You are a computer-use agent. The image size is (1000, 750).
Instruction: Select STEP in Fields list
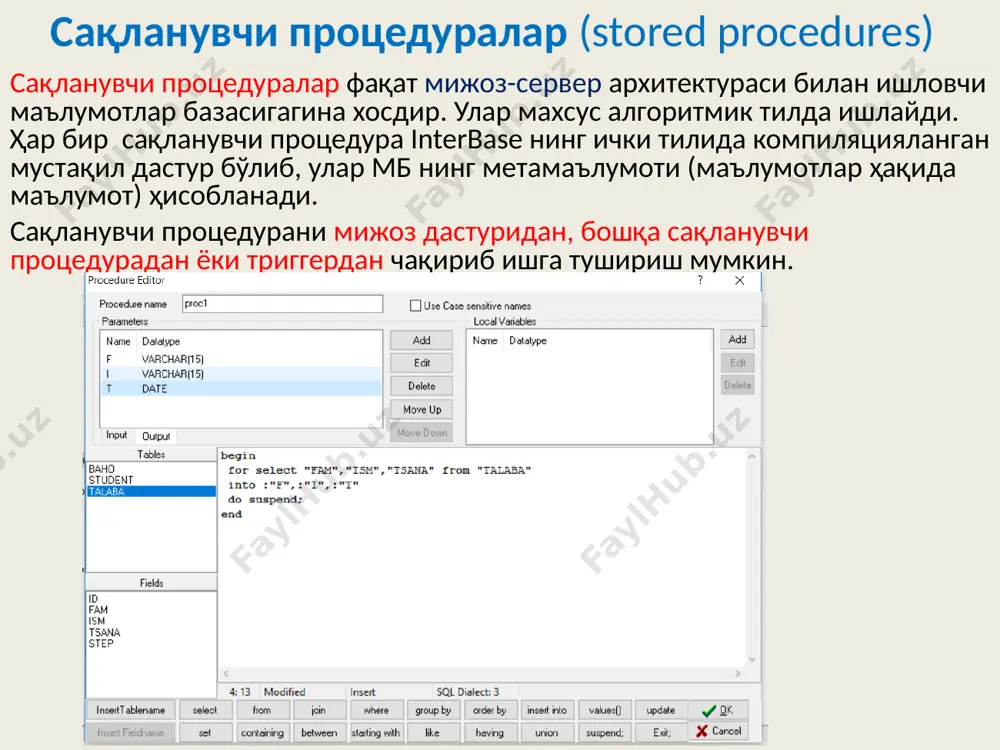[151, 643]
